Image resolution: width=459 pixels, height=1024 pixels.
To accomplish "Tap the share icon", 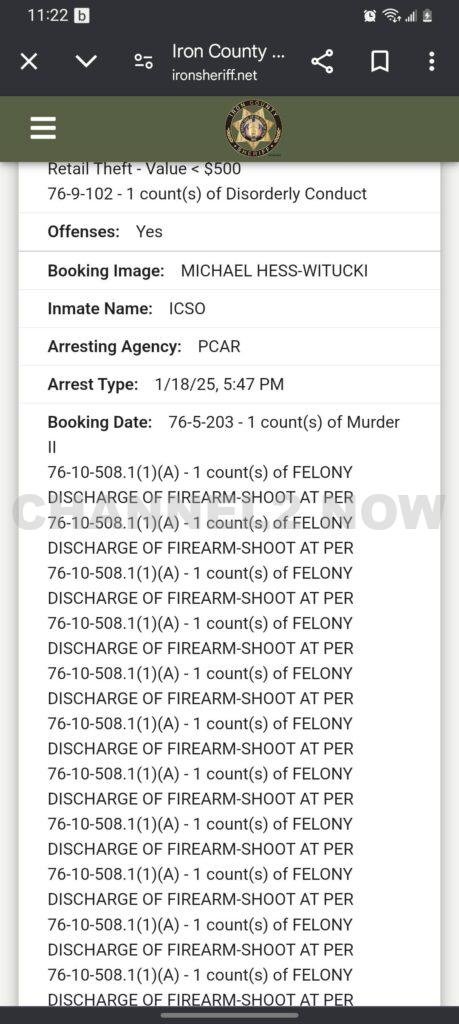I will coord(322,61).
